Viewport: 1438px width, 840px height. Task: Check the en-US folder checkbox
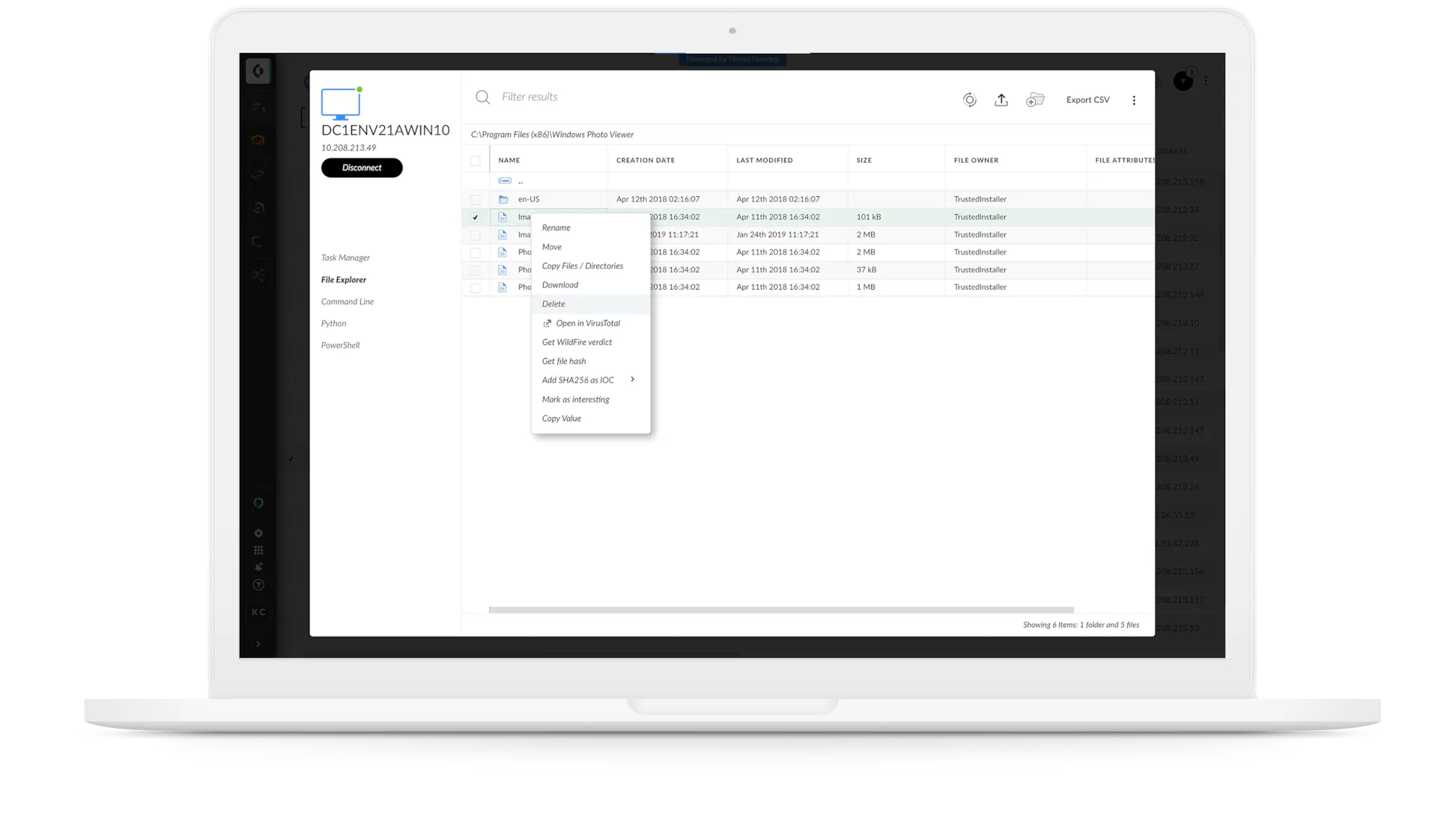(x=475, y=199)
